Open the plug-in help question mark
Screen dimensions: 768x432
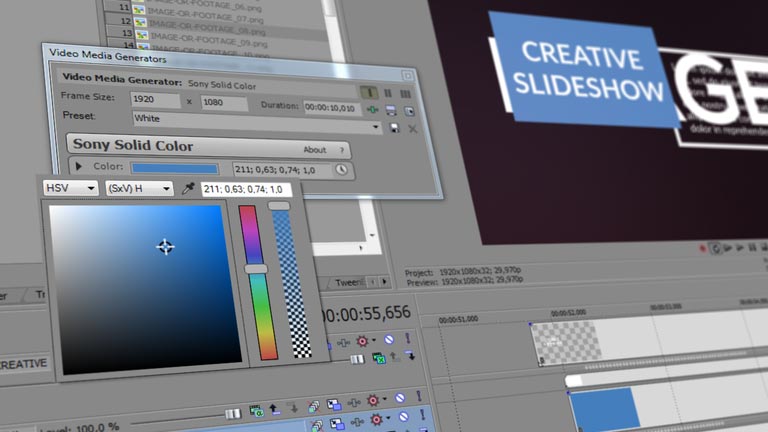(342, 150)
